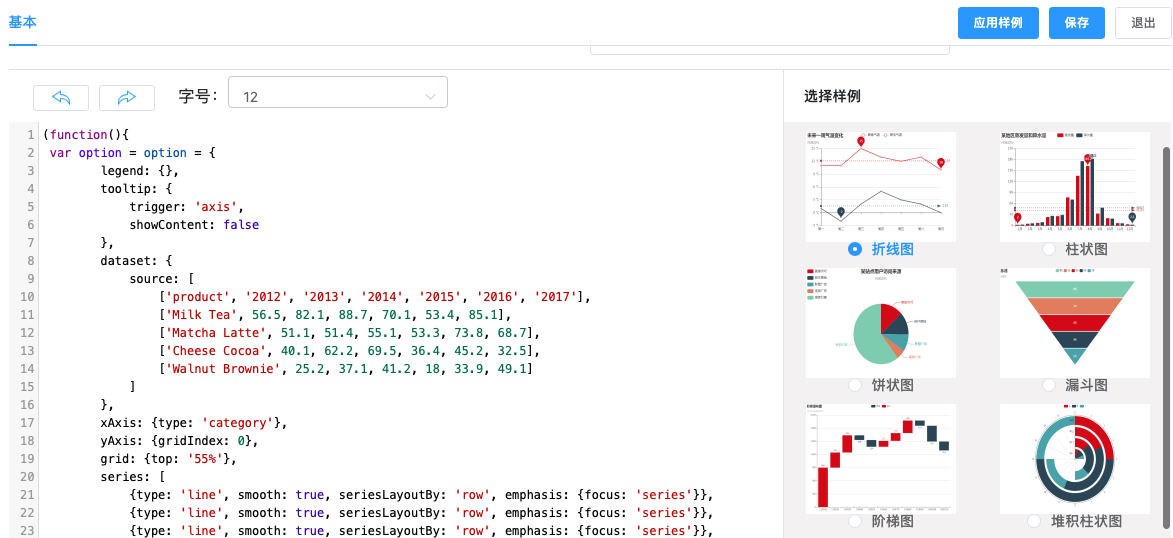The width and height of the screenshot is (1173, 538).
Task: Select the 柱状图 radio button
Action: point(1049,249)
